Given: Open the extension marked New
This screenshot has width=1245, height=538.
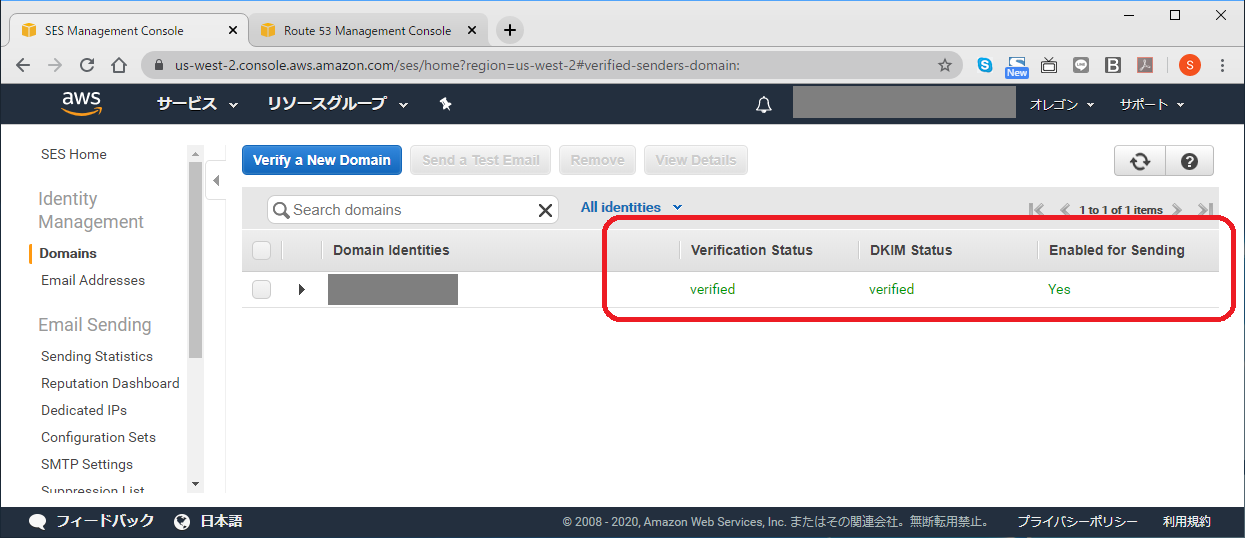Looking at the screenshot, I should click(1017, 66).
